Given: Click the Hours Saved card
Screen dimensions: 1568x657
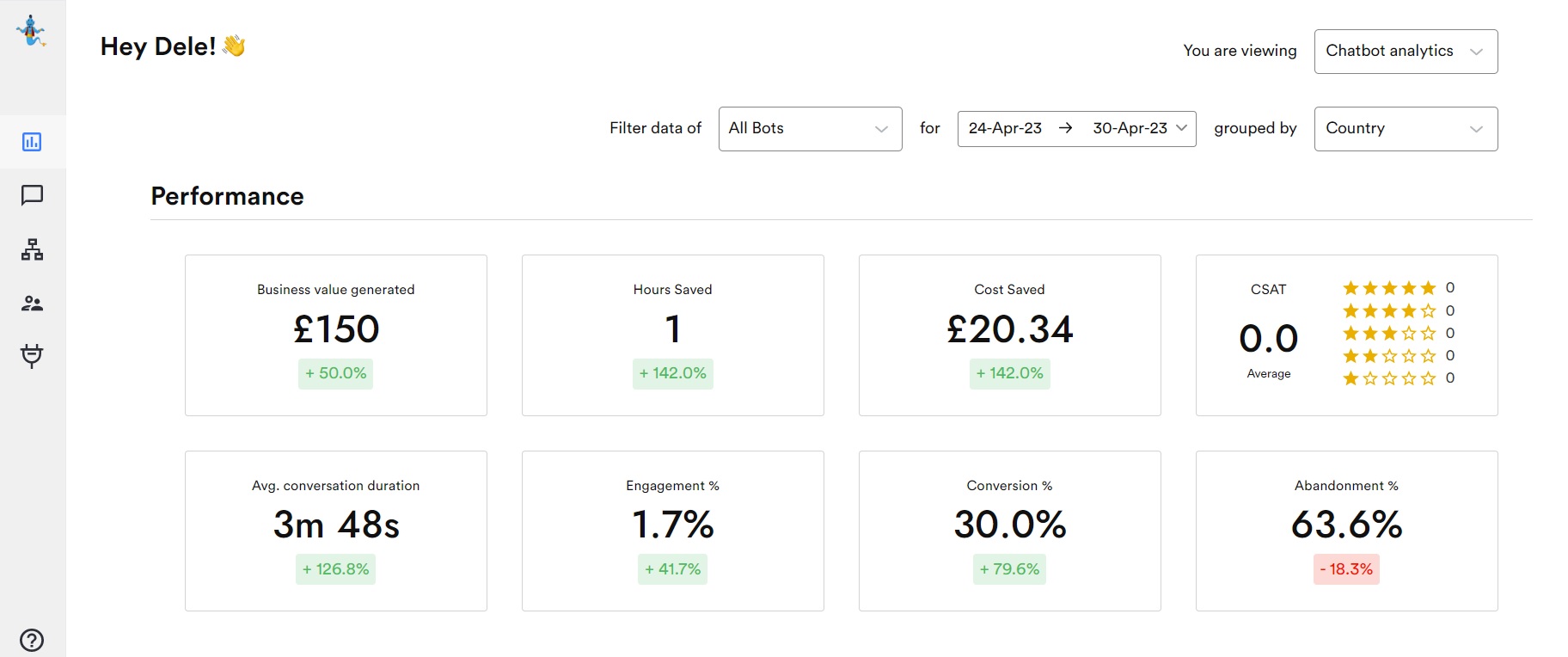Looking at the screenshot, I should tap(673, 335).
